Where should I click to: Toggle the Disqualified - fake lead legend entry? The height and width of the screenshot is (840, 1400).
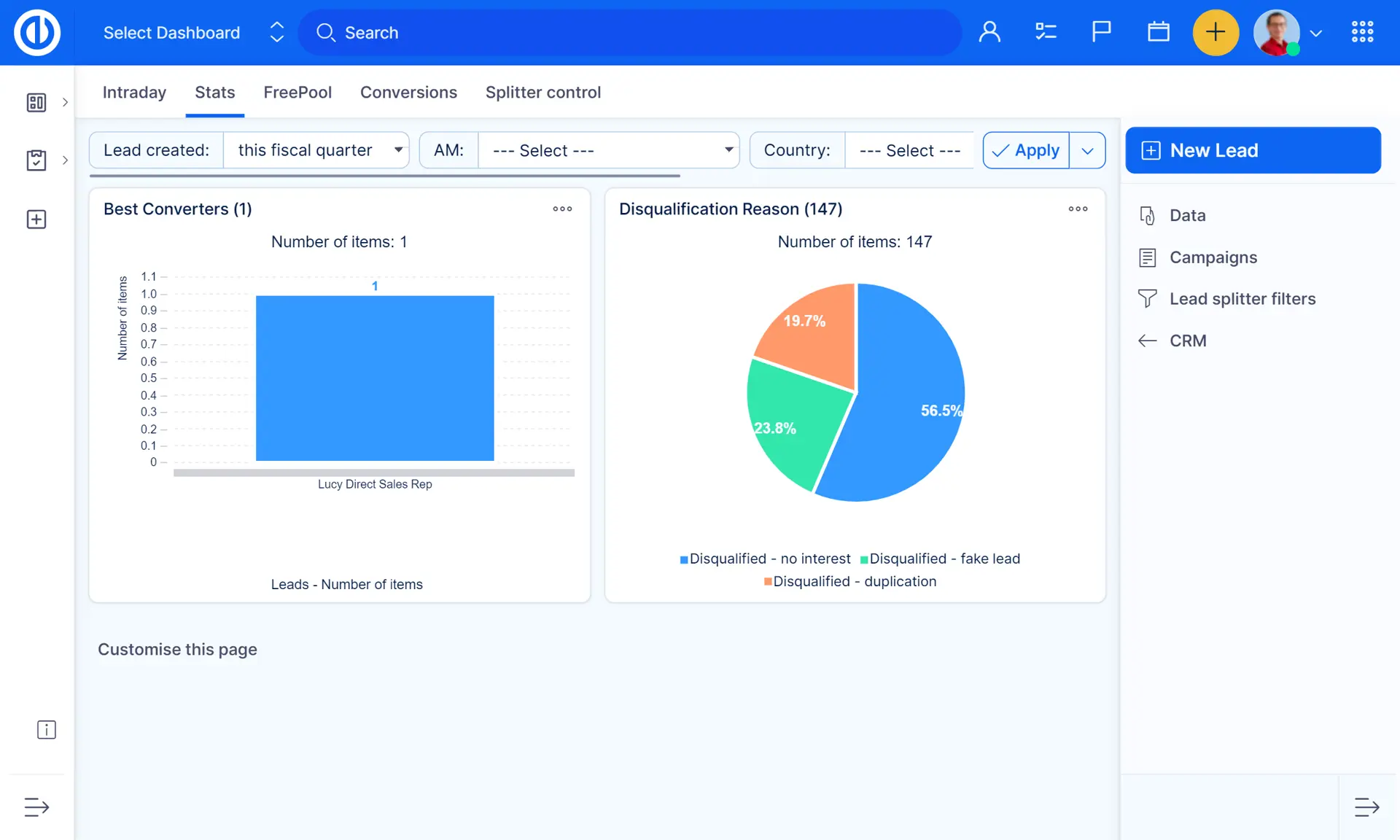940,559
